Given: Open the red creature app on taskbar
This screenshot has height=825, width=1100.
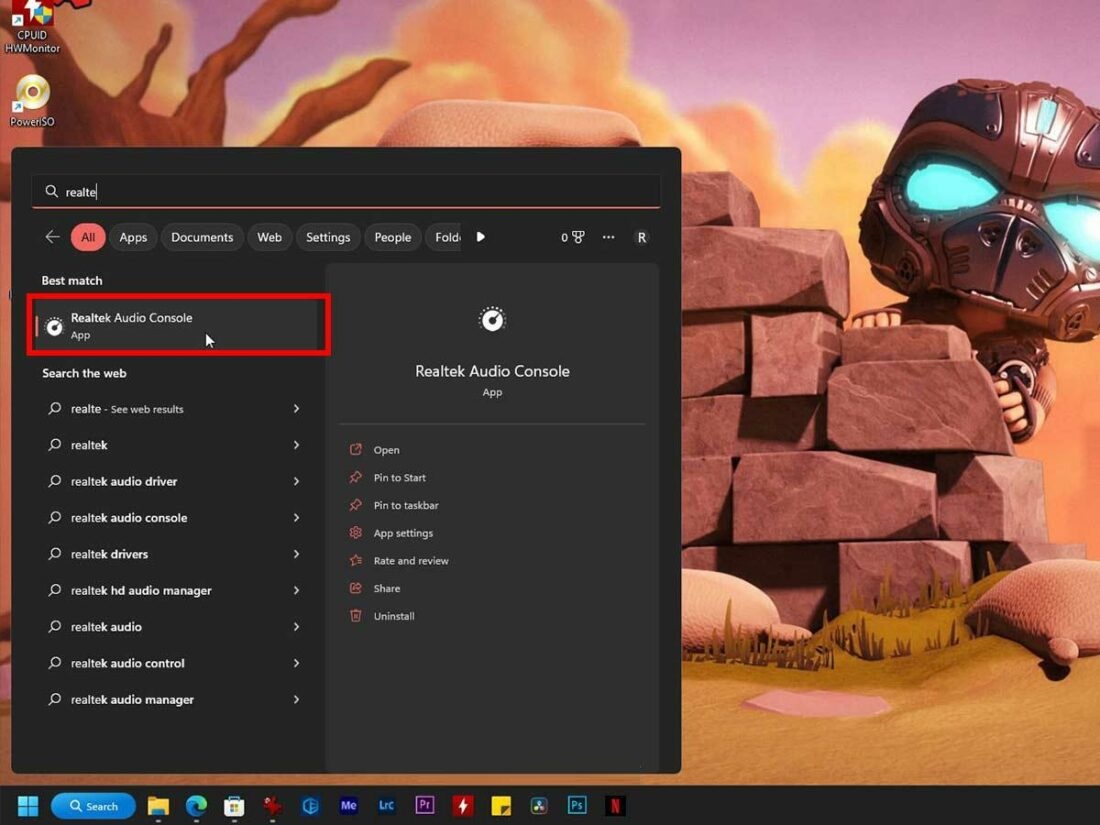Looking at the screenshot, I should point(272,806).
